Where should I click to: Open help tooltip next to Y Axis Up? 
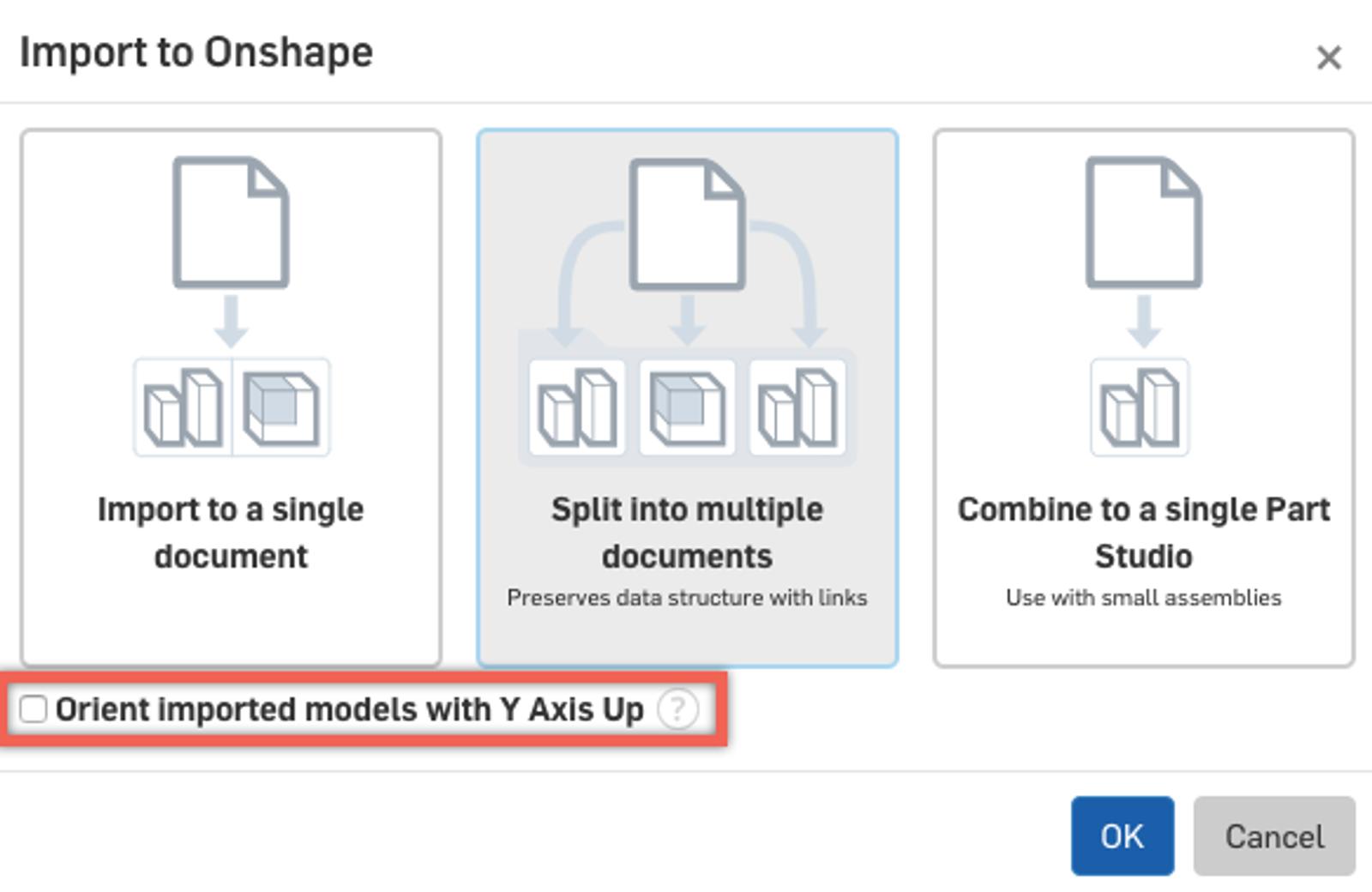tap(677, 709)
